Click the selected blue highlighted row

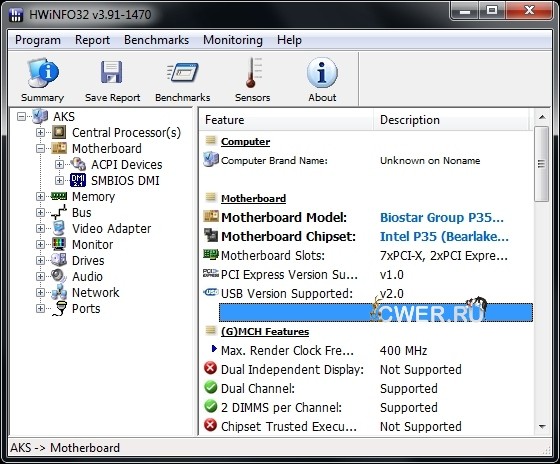pos(376,313)
